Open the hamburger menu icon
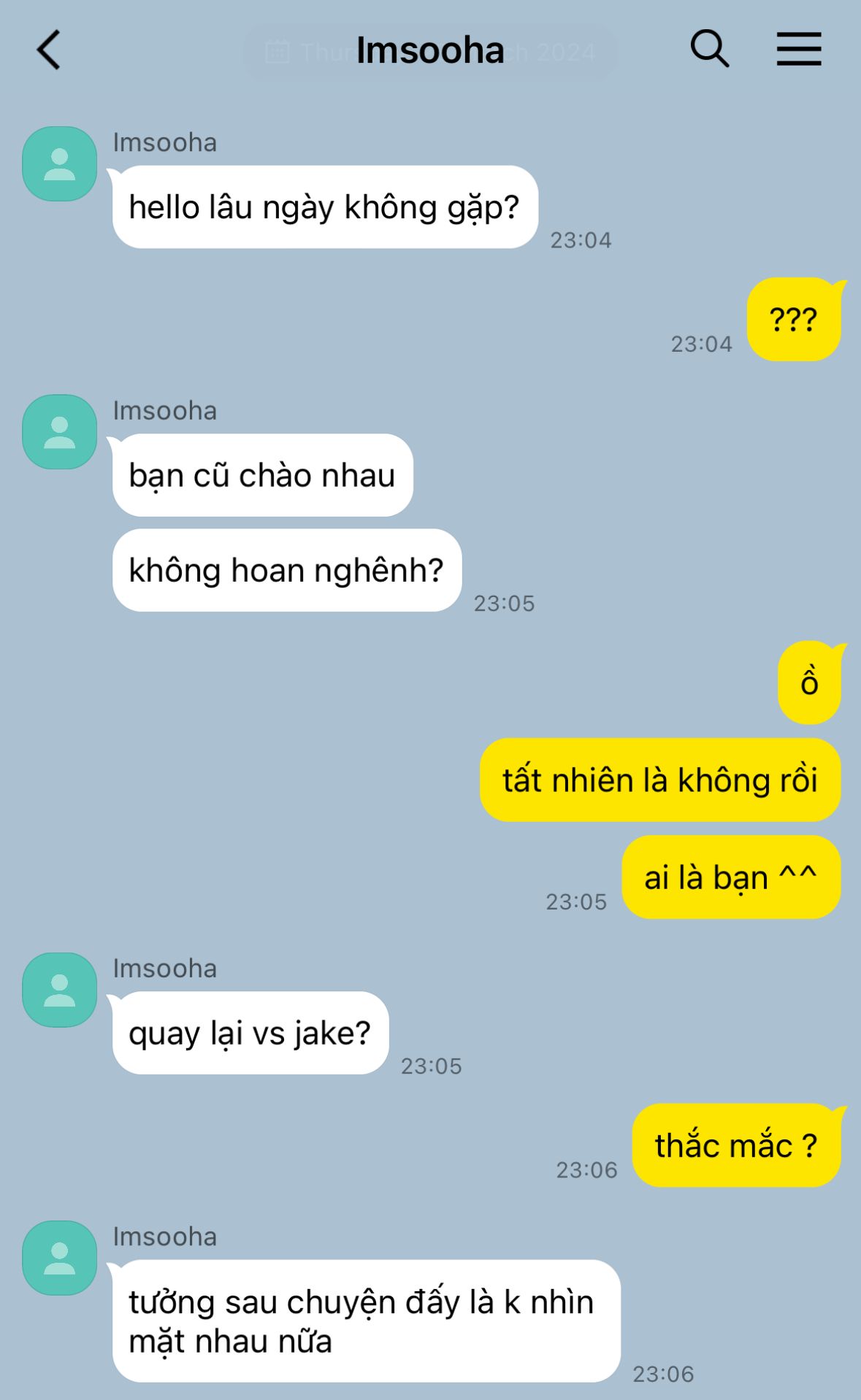 click(799, 49)
